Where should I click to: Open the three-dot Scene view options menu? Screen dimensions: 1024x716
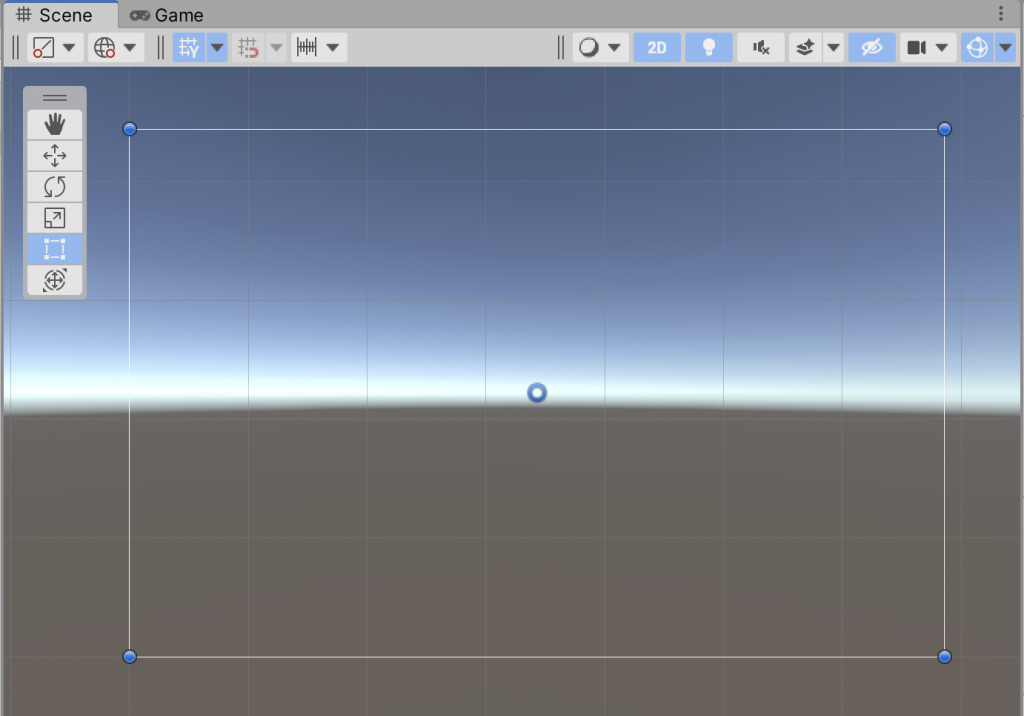1001,14
